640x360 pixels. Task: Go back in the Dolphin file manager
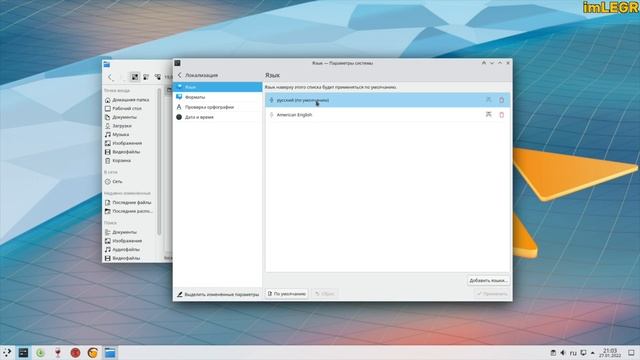pos(110,77)
